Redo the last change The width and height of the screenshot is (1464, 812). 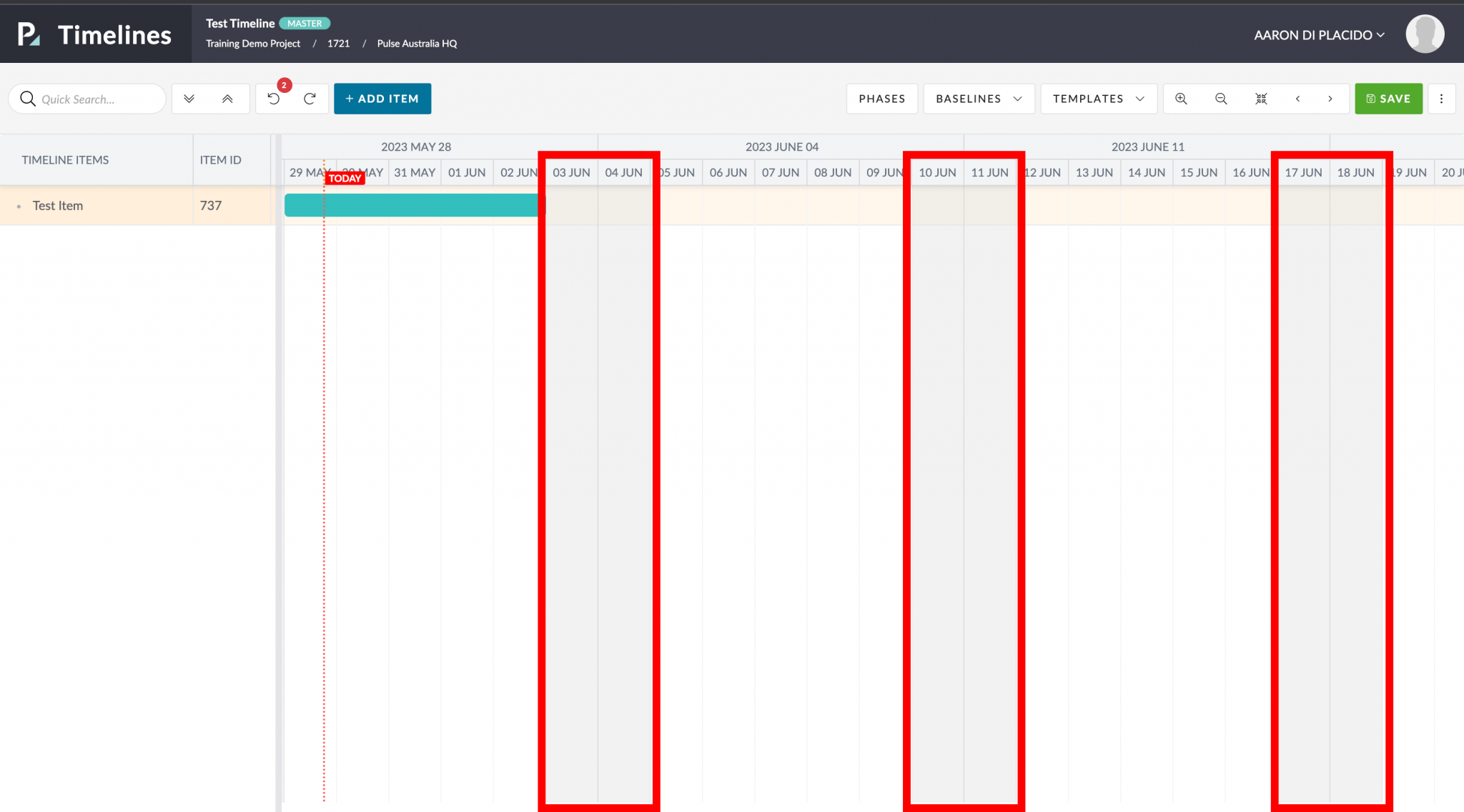coord(310,99)
